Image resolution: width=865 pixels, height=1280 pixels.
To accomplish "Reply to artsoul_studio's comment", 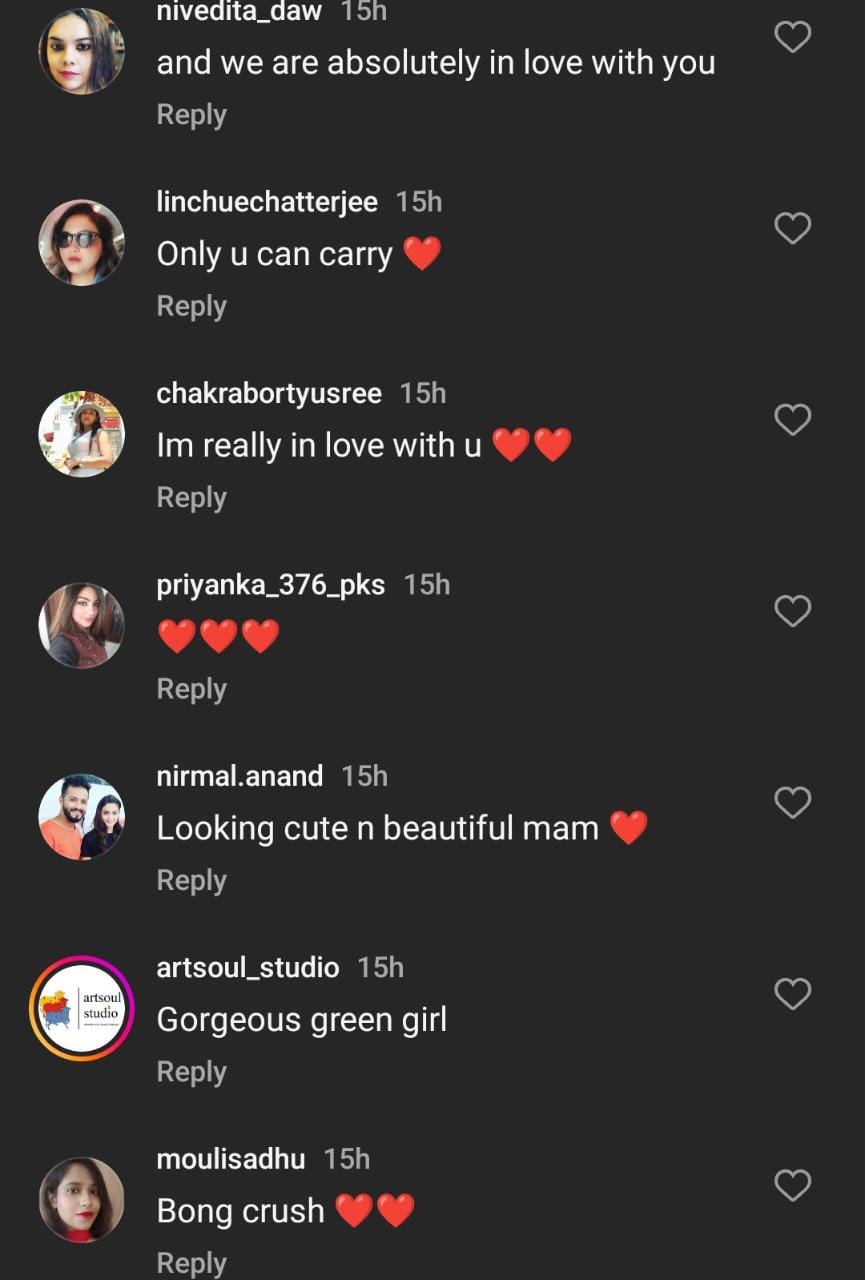I will [x=191, y=1071].
